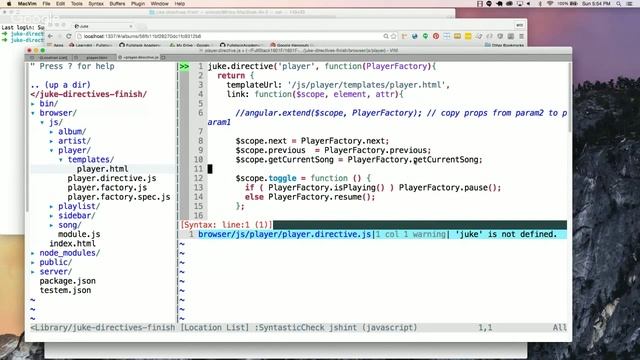Image resolution: width=640 pixels, height=360 pixels.
Task: Expand the artist/ folder
Action: 51,141
